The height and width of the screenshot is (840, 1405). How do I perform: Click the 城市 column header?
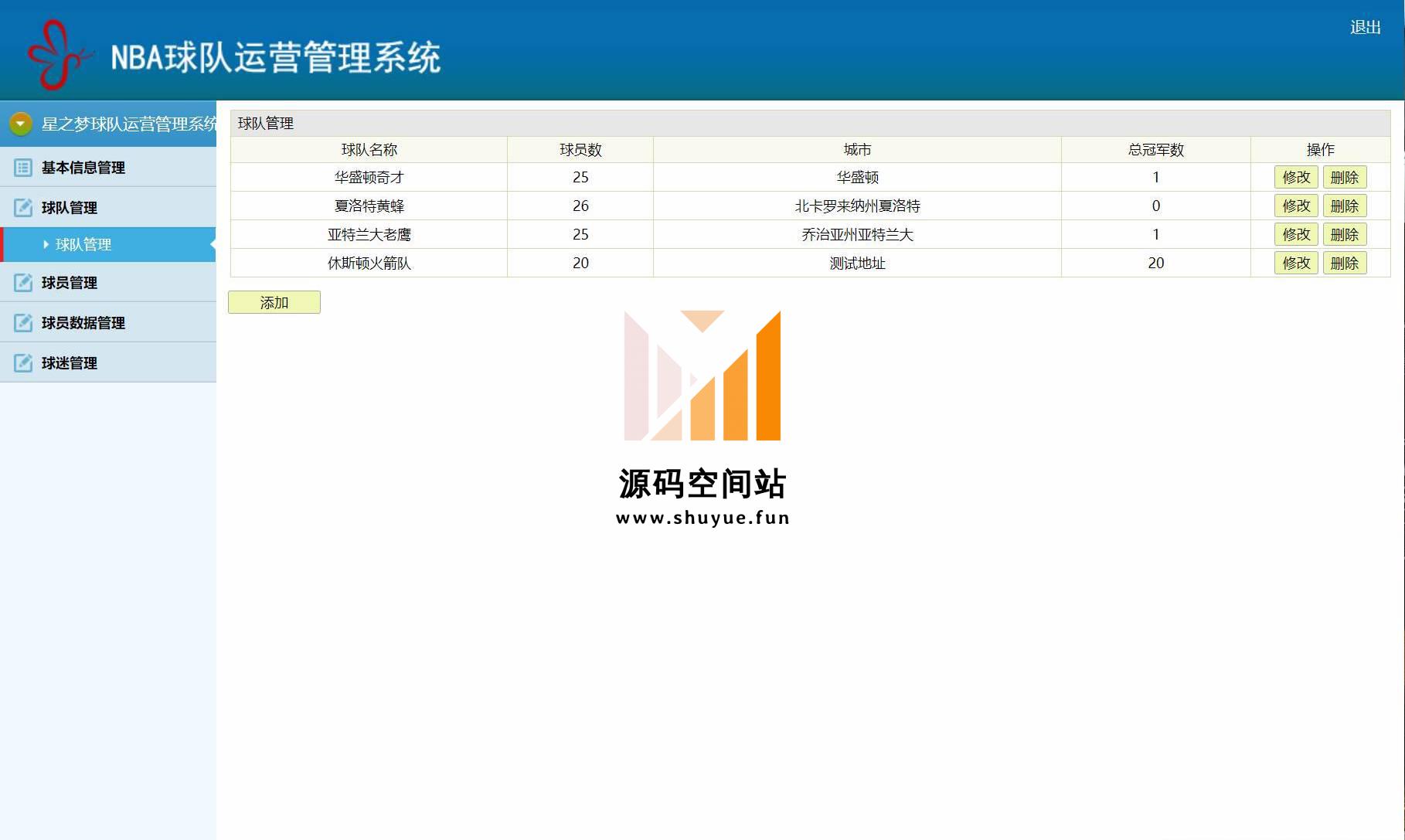857,149
